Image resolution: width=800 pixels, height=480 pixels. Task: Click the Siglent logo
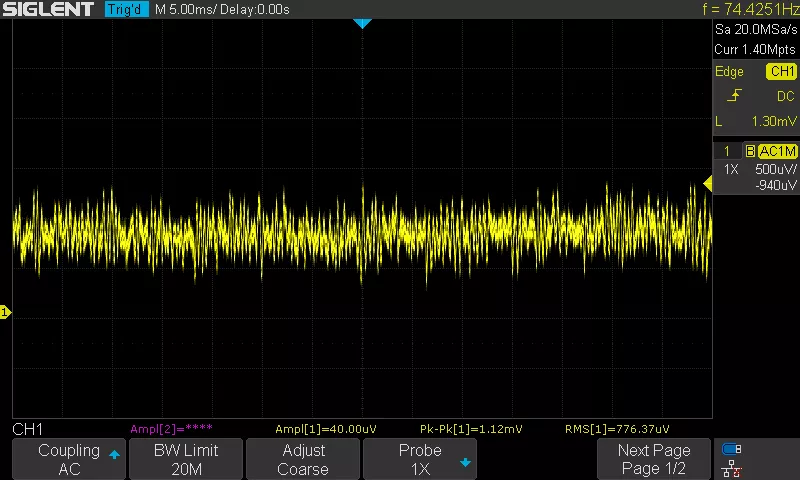pyautogui.click(x=48, y=10)
